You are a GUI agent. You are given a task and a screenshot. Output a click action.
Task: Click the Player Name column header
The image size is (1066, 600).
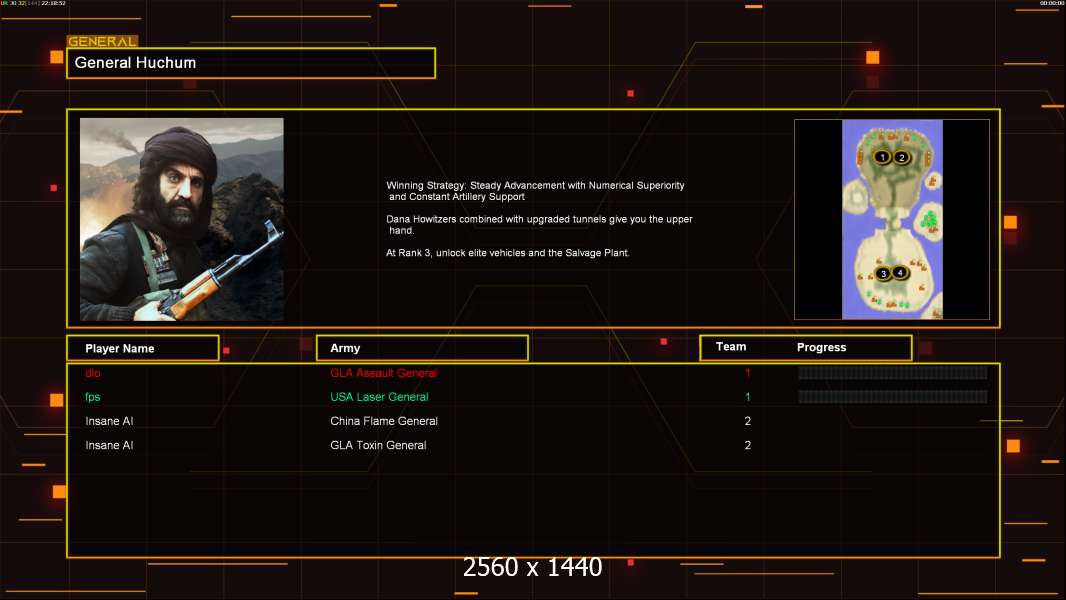click(143, 348)
